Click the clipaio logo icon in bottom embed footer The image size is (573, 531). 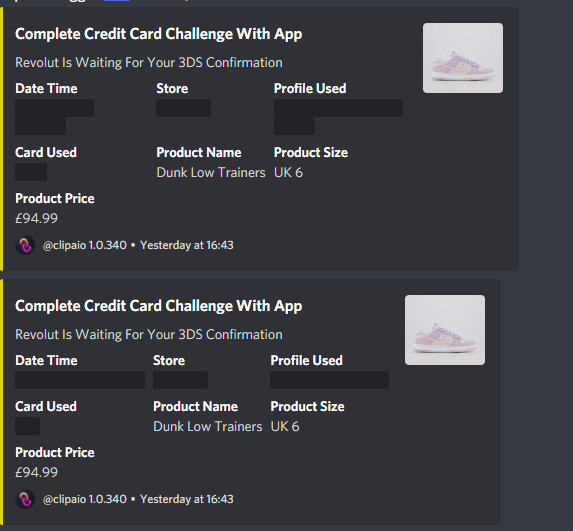25,499
